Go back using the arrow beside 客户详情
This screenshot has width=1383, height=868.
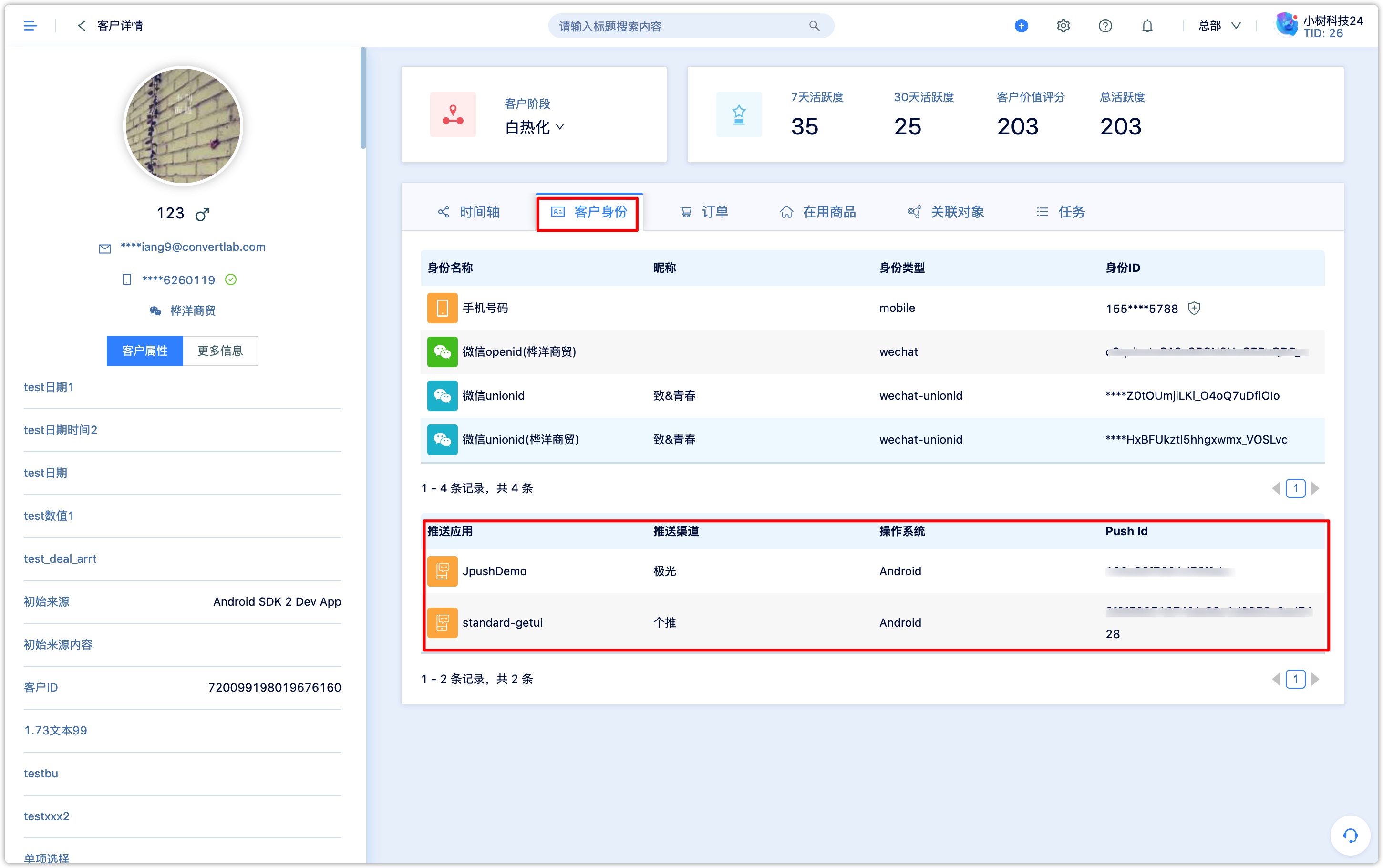pyautogui.click(x=82, y=26)
